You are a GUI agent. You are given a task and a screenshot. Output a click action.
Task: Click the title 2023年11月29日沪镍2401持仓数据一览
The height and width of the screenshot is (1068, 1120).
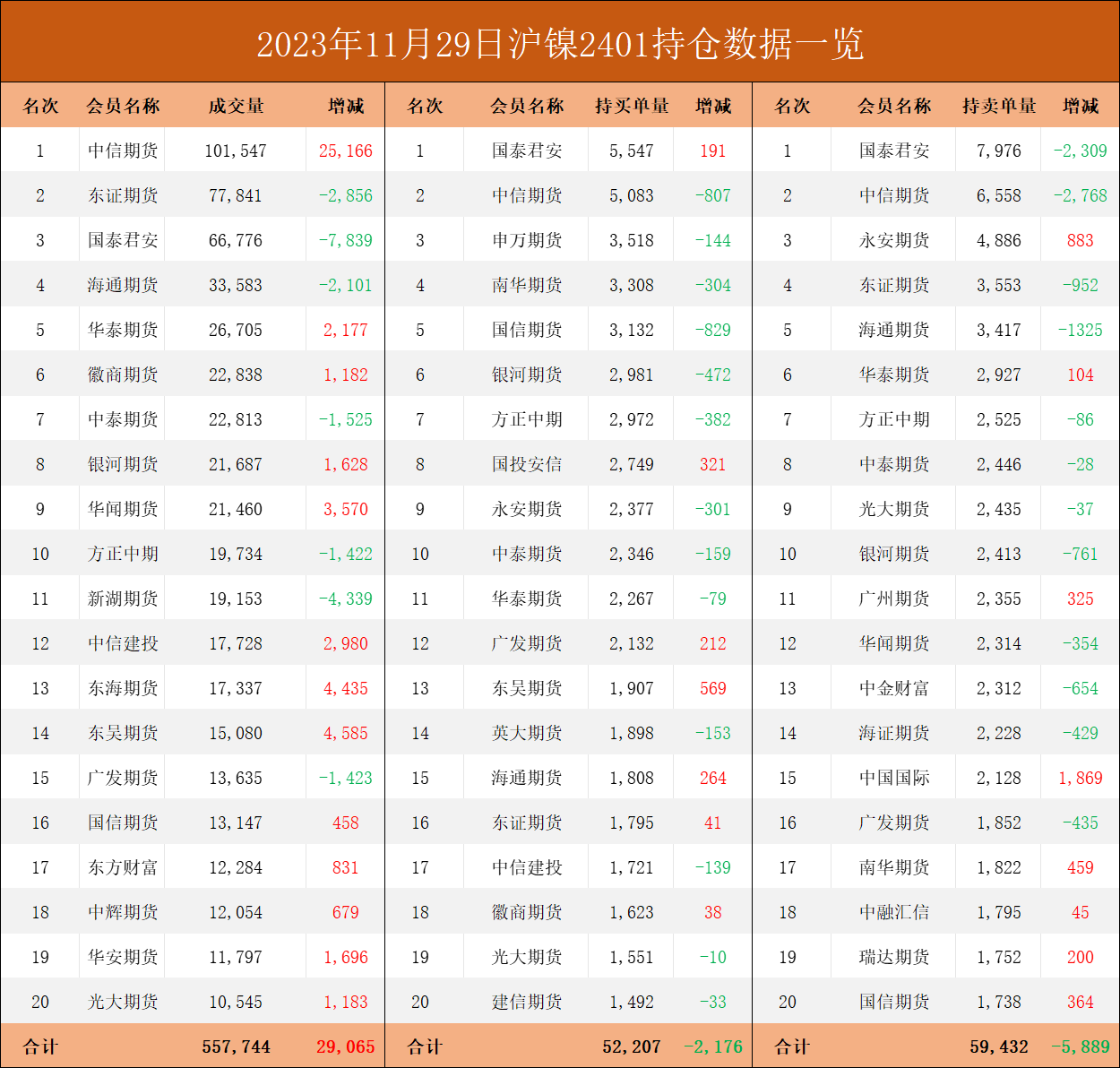tap(560, 44)
